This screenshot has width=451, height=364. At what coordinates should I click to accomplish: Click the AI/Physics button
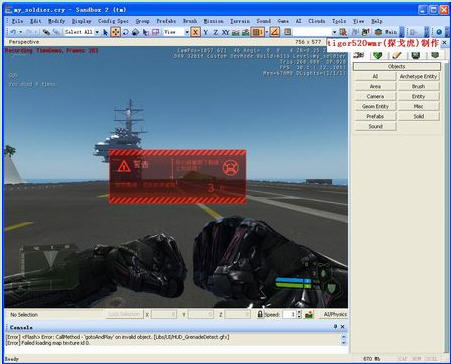click(334, 314)
